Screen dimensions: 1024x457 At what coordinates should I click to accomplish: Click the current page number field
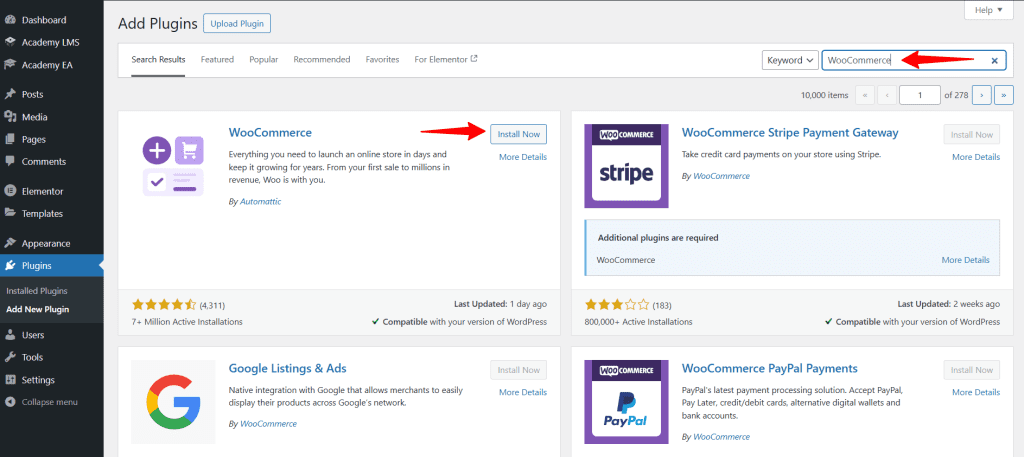tap(920, 95)
